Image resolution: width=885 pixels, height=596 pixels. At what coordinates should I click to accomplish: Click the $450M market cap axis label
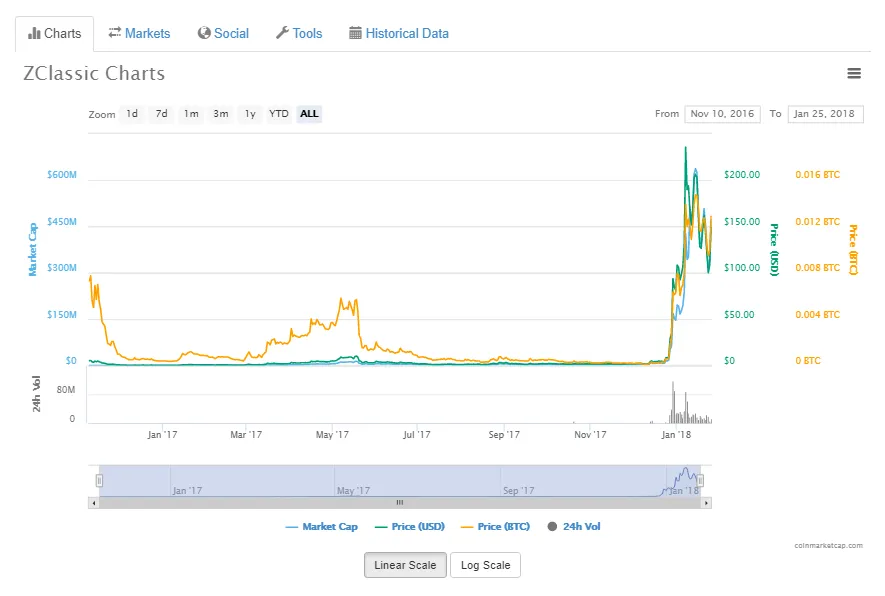[x=62, y=222]
